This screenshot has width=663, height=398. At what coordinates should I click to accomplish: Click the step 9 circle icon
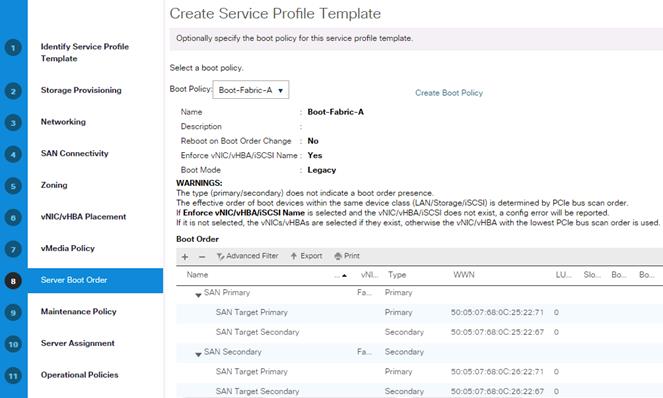coord(13,313)
